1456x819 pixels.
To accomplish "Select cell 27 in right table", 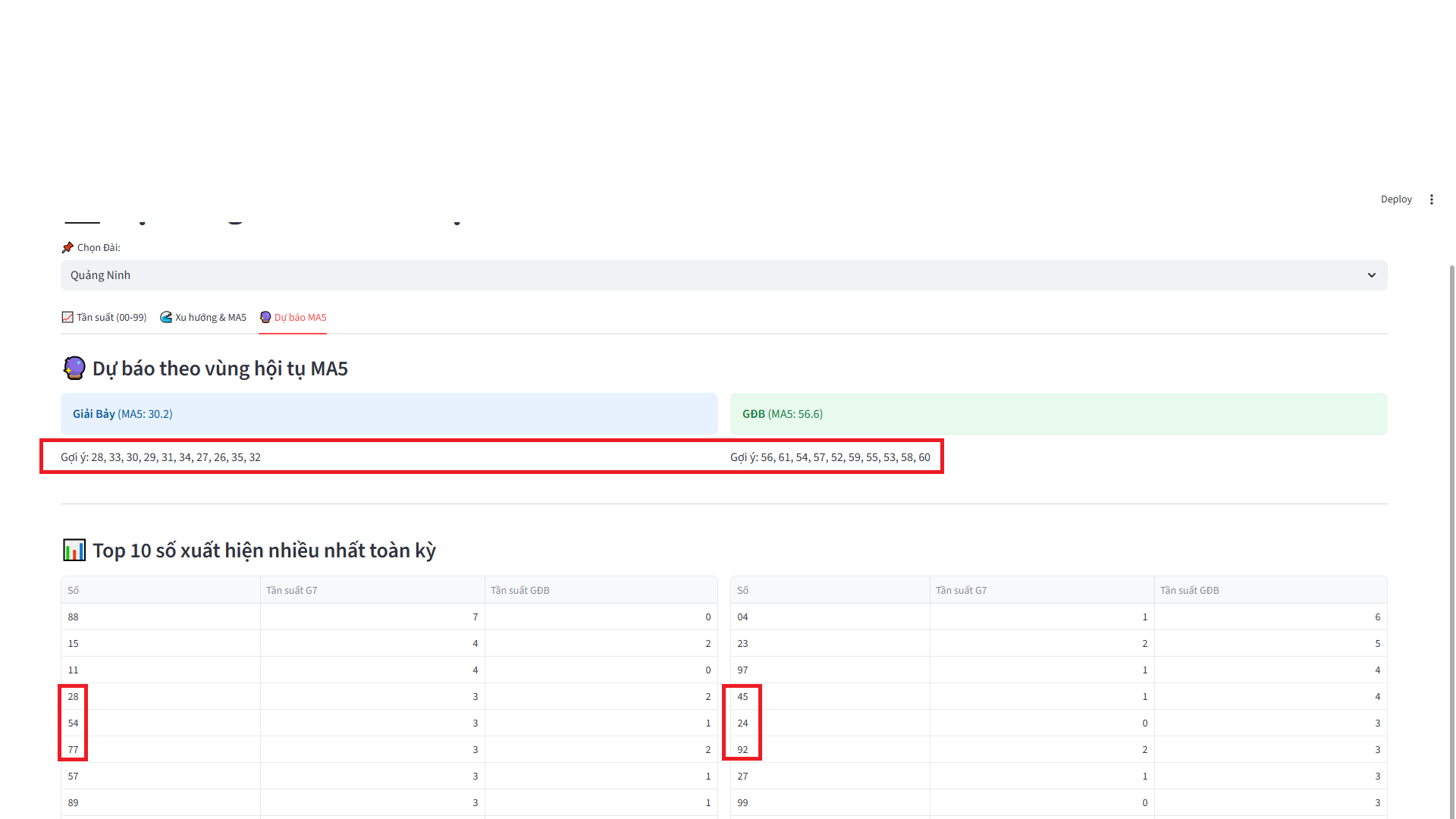I will pyautogui.click(x=830, y=776).
